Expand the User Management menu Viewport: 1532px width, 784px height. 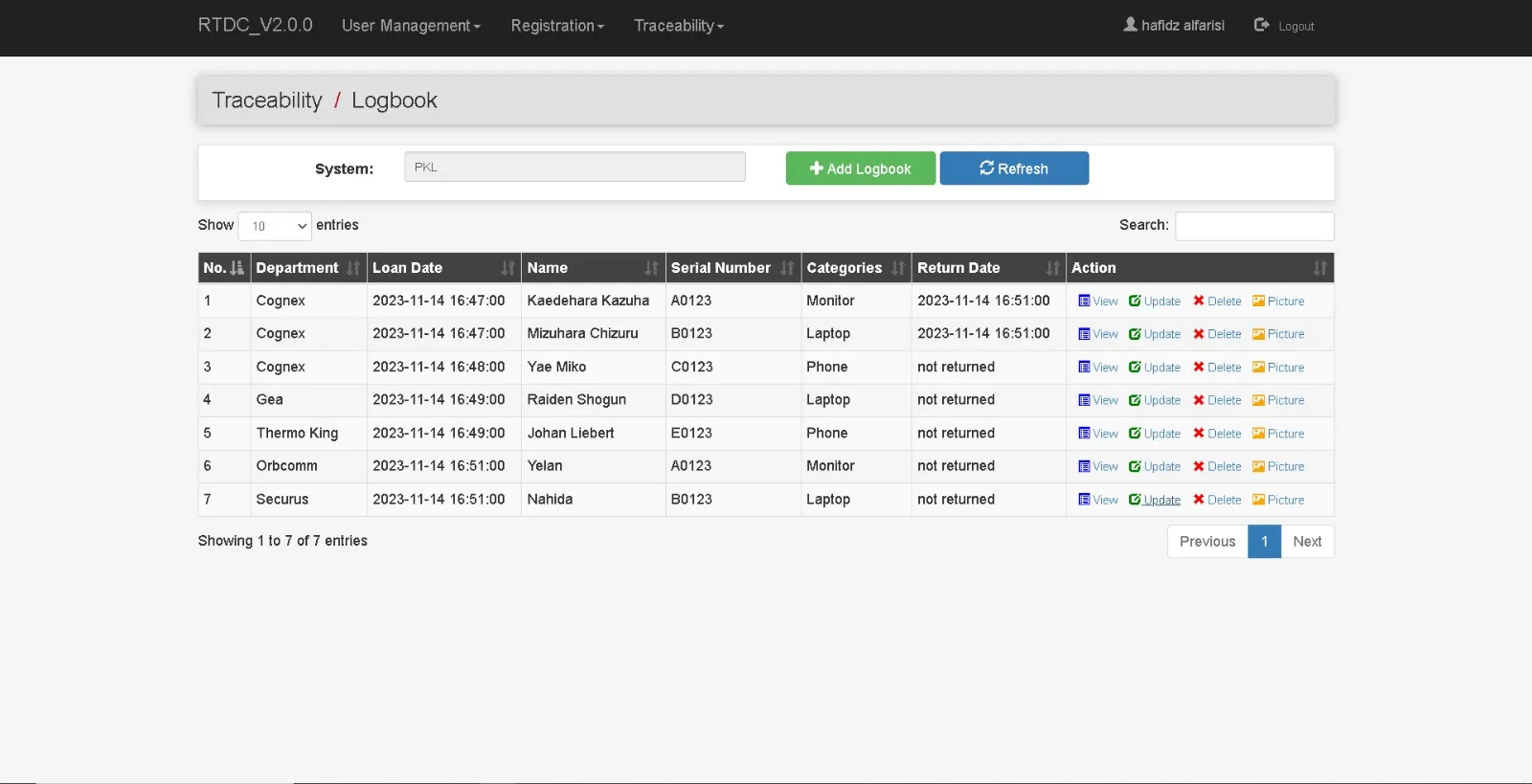[x=411, y=26]
